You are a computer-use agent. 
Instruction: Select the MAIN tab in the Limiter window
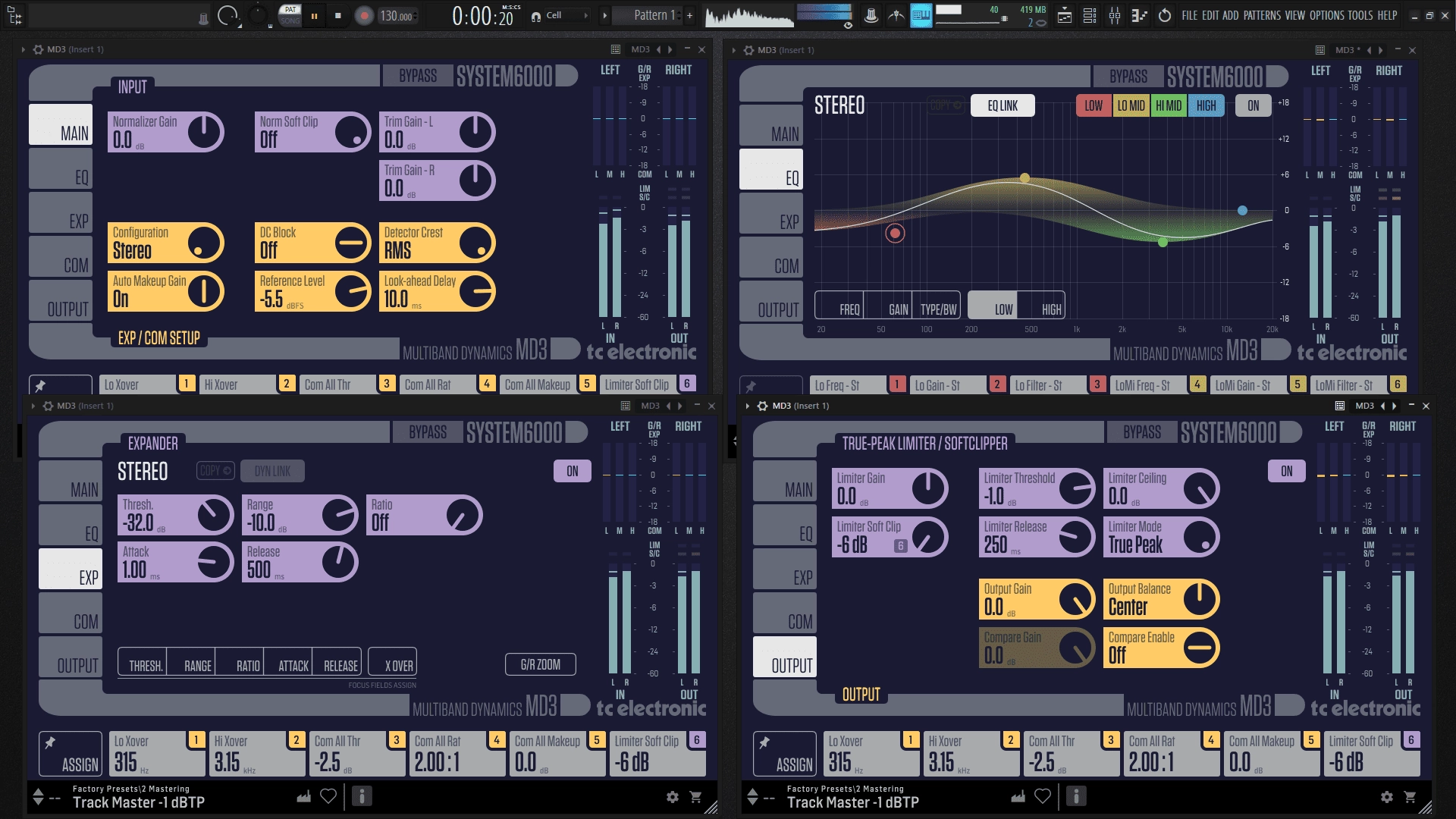pyautogui.click(x=785, y=481)
